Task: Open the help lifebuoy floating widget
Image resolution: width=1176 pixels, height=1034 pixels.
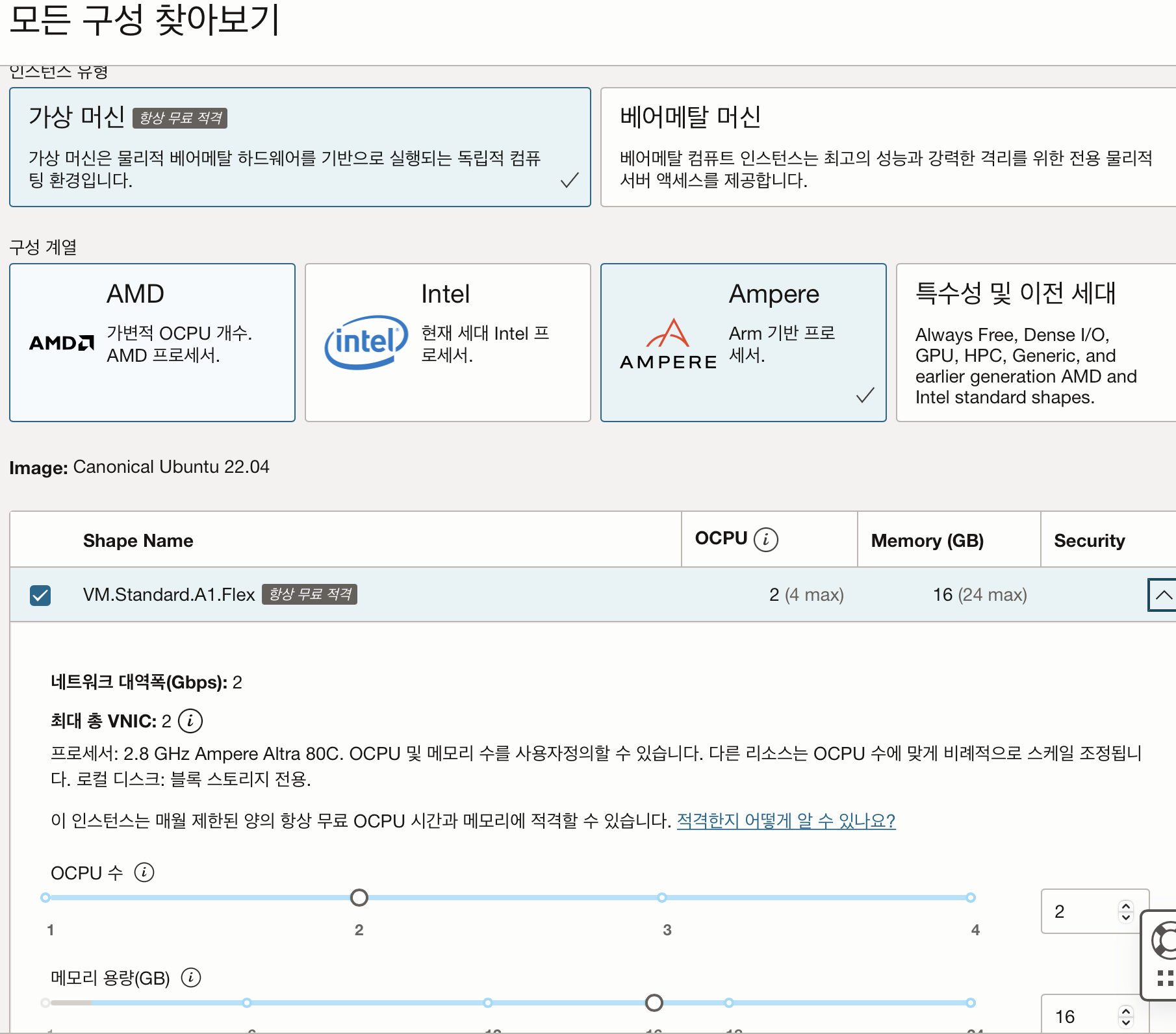Action: (x=1163, y=940)
